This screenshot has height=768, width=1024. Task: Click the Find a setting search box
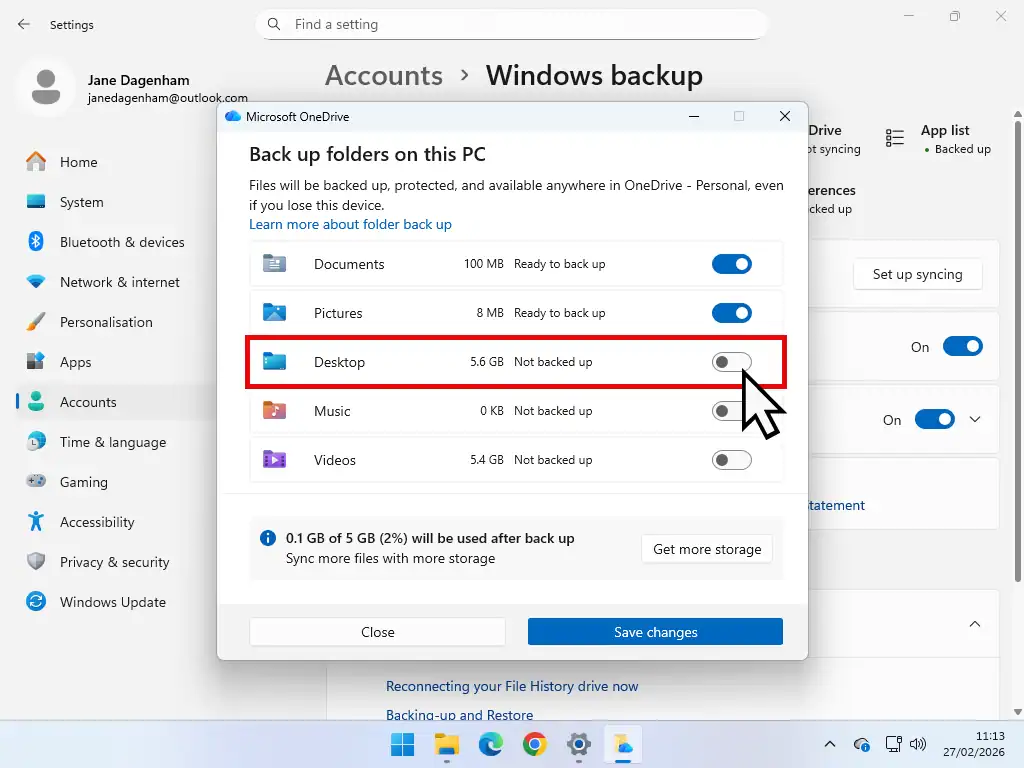[x=512, y=24]
